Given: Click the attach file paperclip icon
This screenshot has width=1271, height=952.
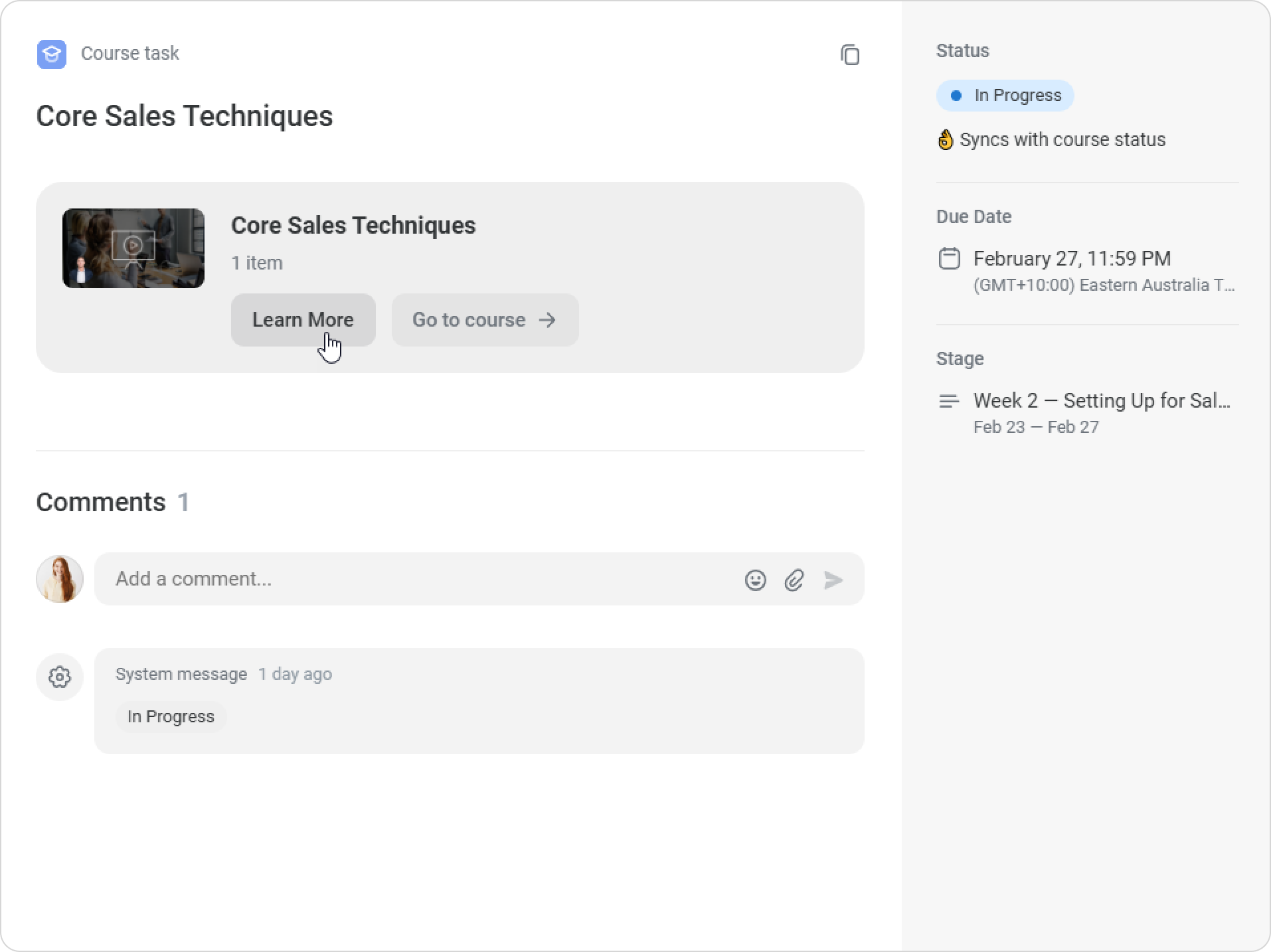Looking at the screenshot, I should pos(794,580).
